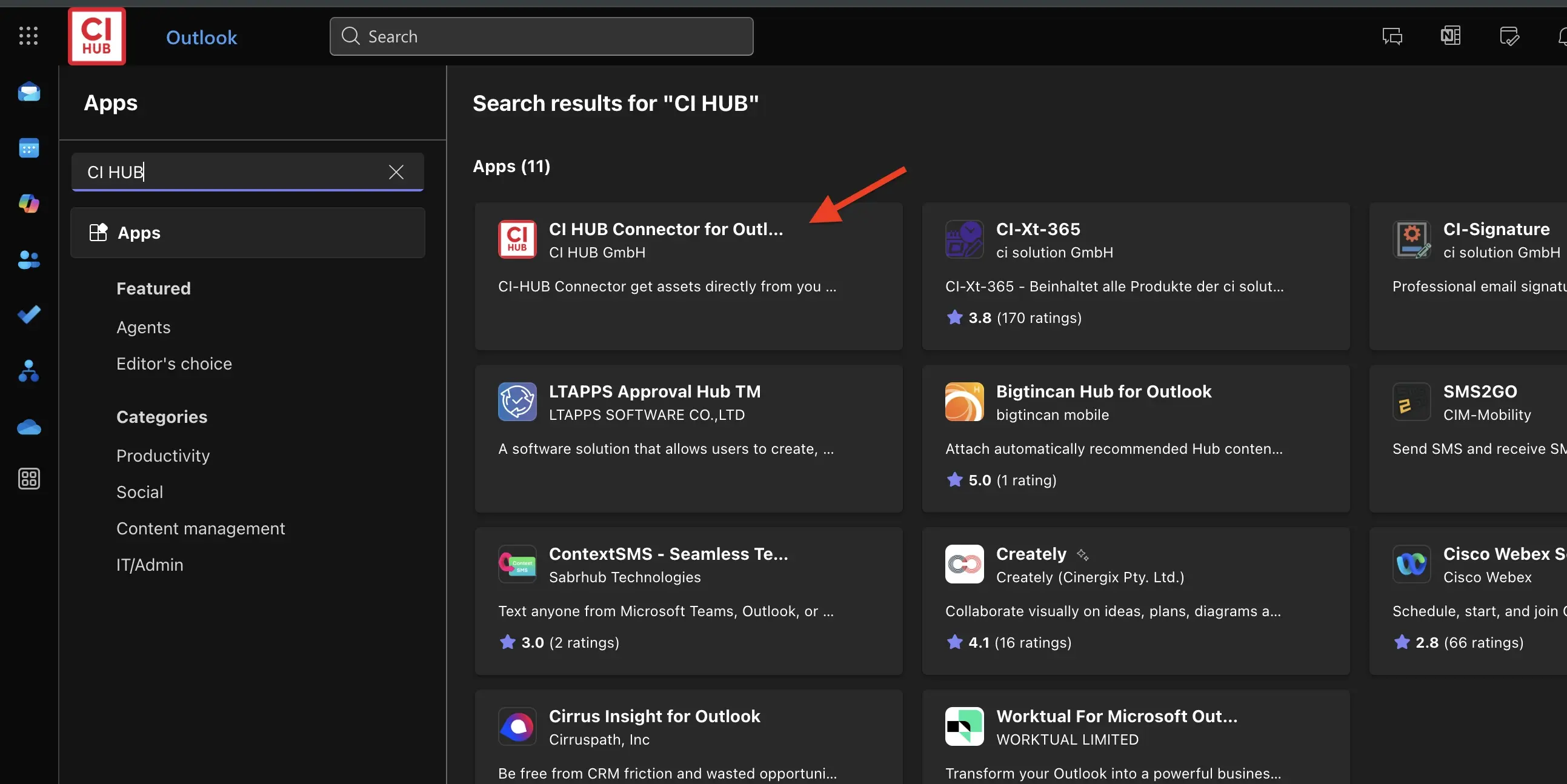
Task: Click the CI HUB logo in header
Action: coord(97,36)
